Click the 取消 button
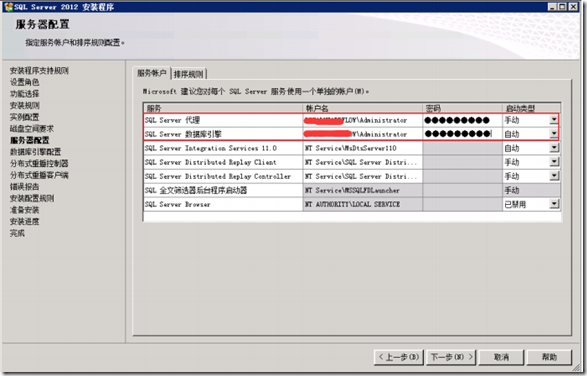 [501, 357]
